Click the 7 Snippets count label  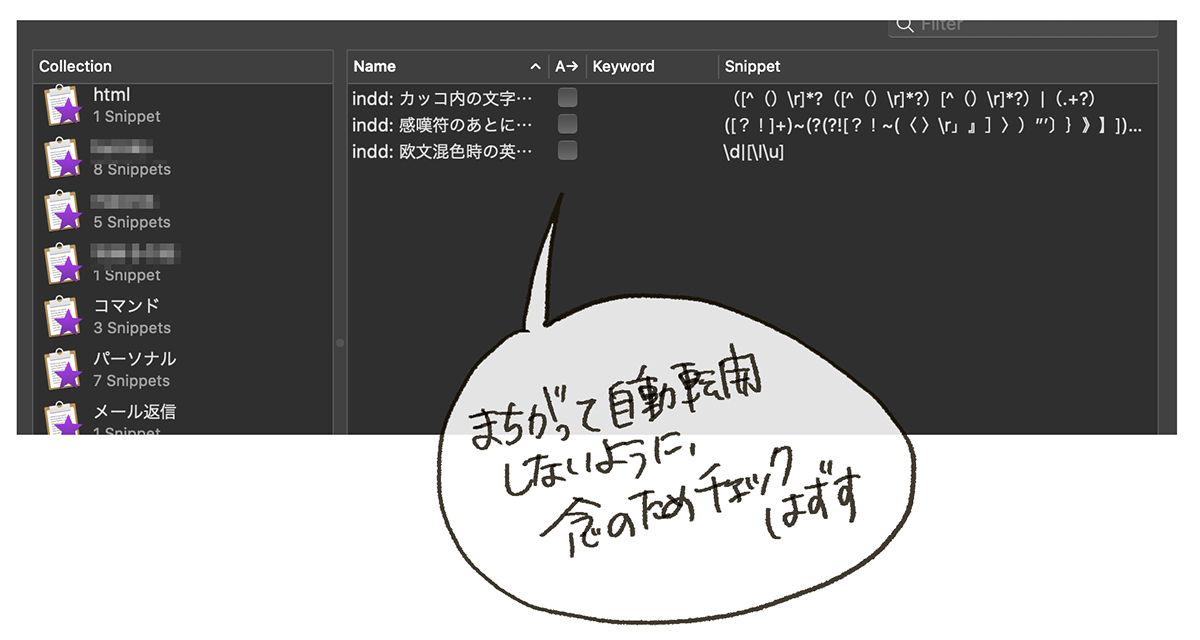[x=132, y=381]
